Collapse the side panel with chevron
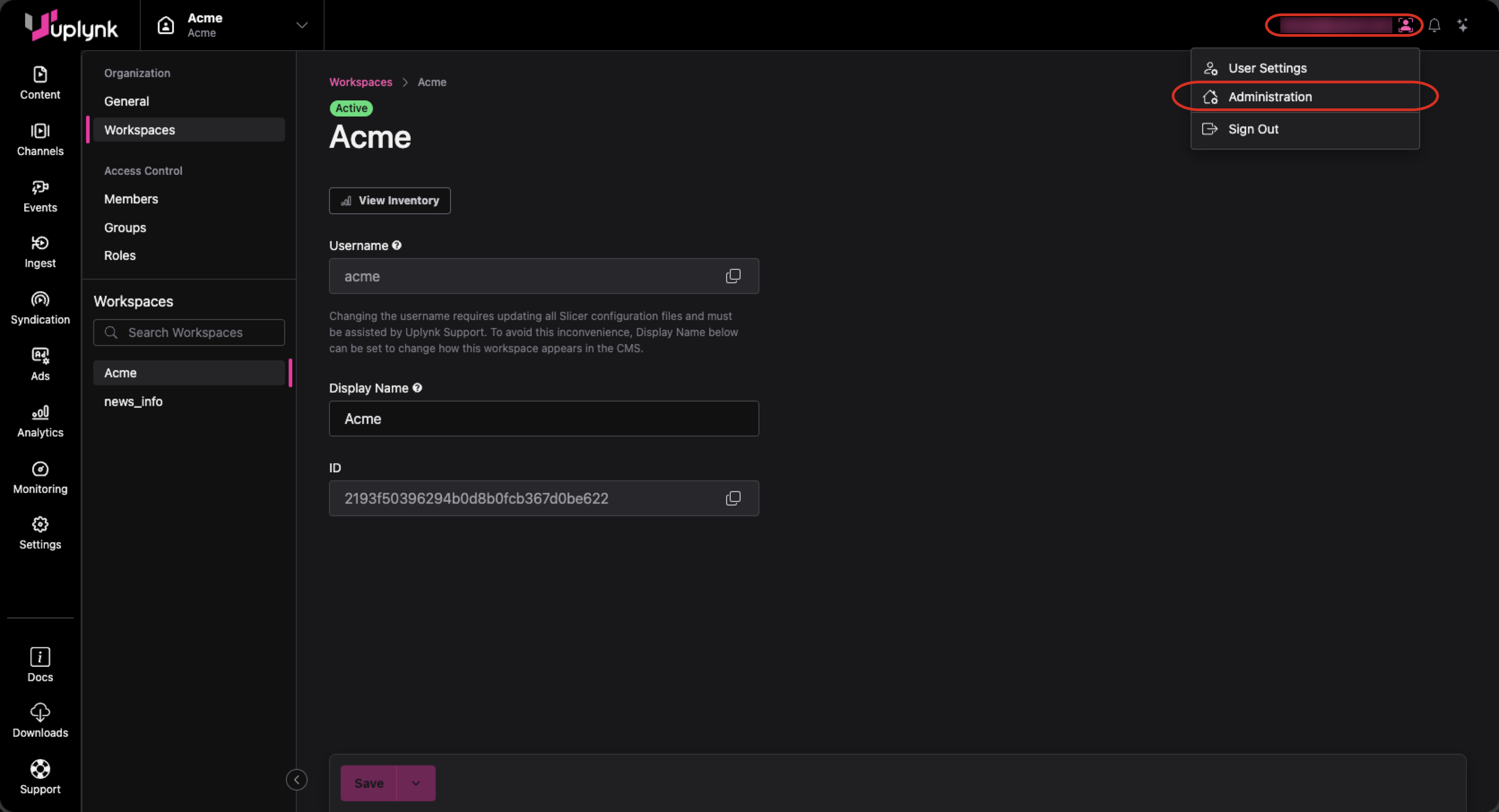Viewport: 1499px width, 812px height. coord(296,779)
